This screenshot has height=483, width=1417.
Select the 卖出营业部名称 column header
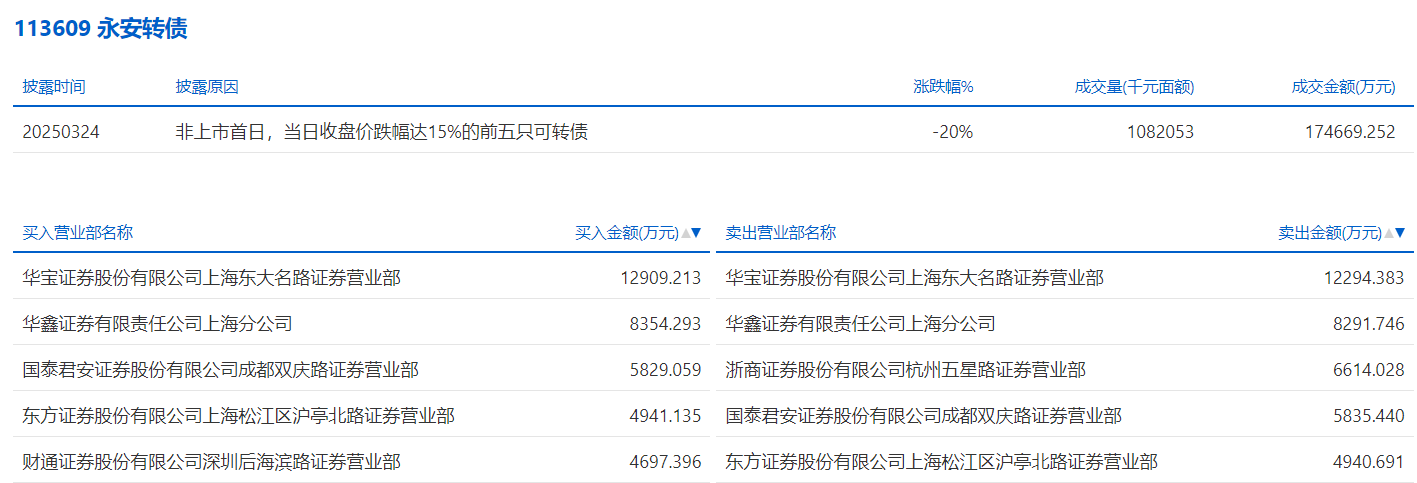[x=780, y=233]
